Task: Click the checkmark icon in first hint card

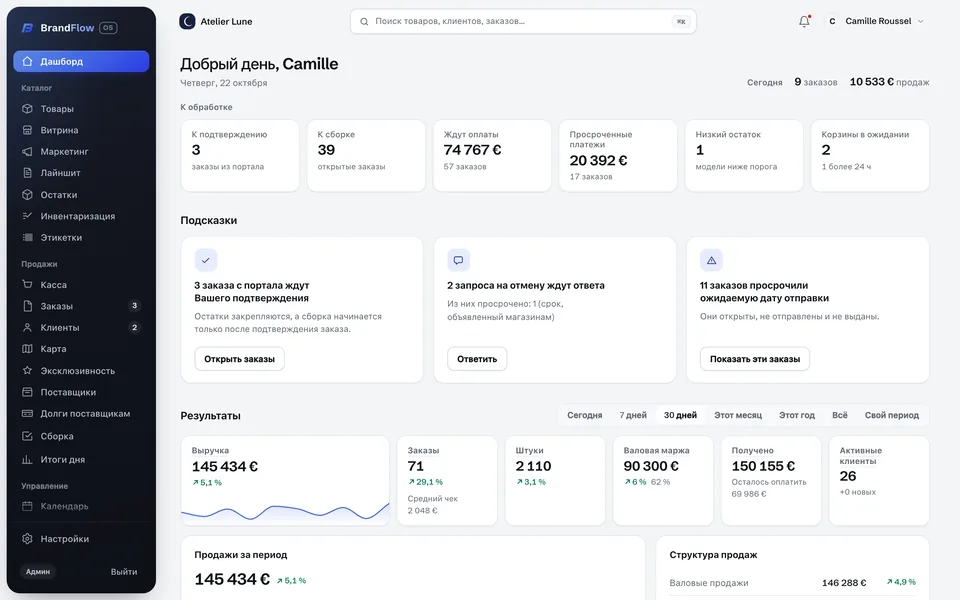Action: [206, 260]
